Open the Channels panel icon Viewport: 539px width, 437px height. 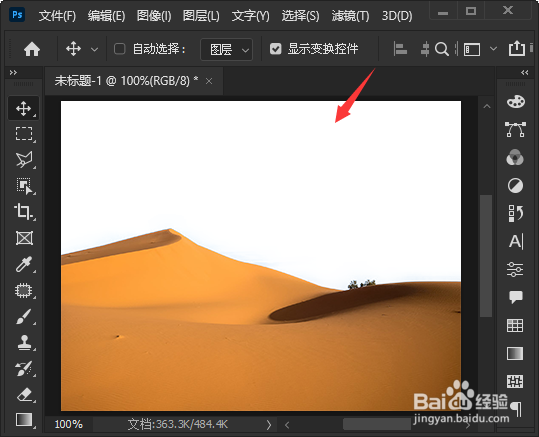coord(515,157)
